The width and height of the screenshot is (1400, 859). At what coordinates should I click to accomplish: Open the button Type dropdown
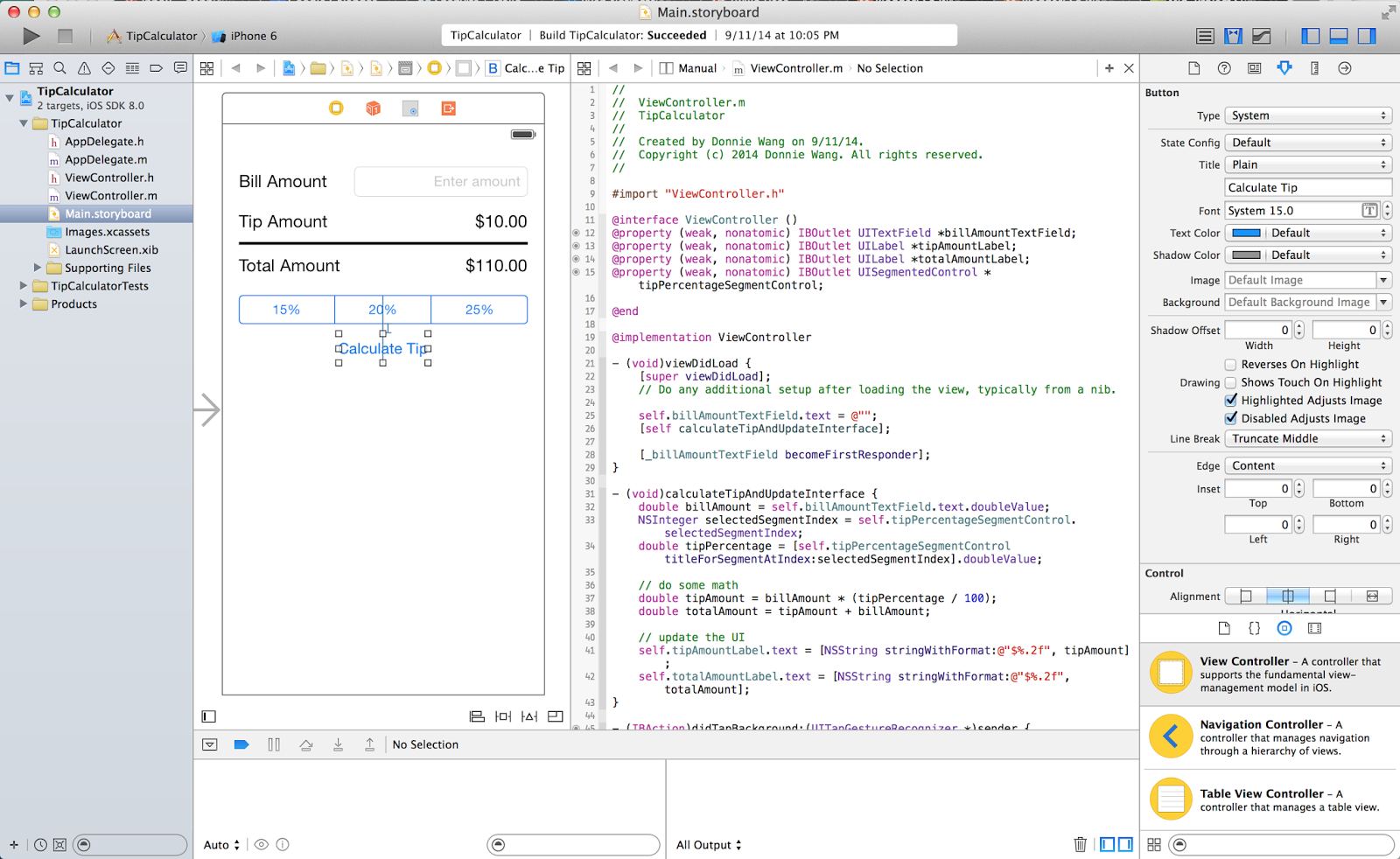1307,115
